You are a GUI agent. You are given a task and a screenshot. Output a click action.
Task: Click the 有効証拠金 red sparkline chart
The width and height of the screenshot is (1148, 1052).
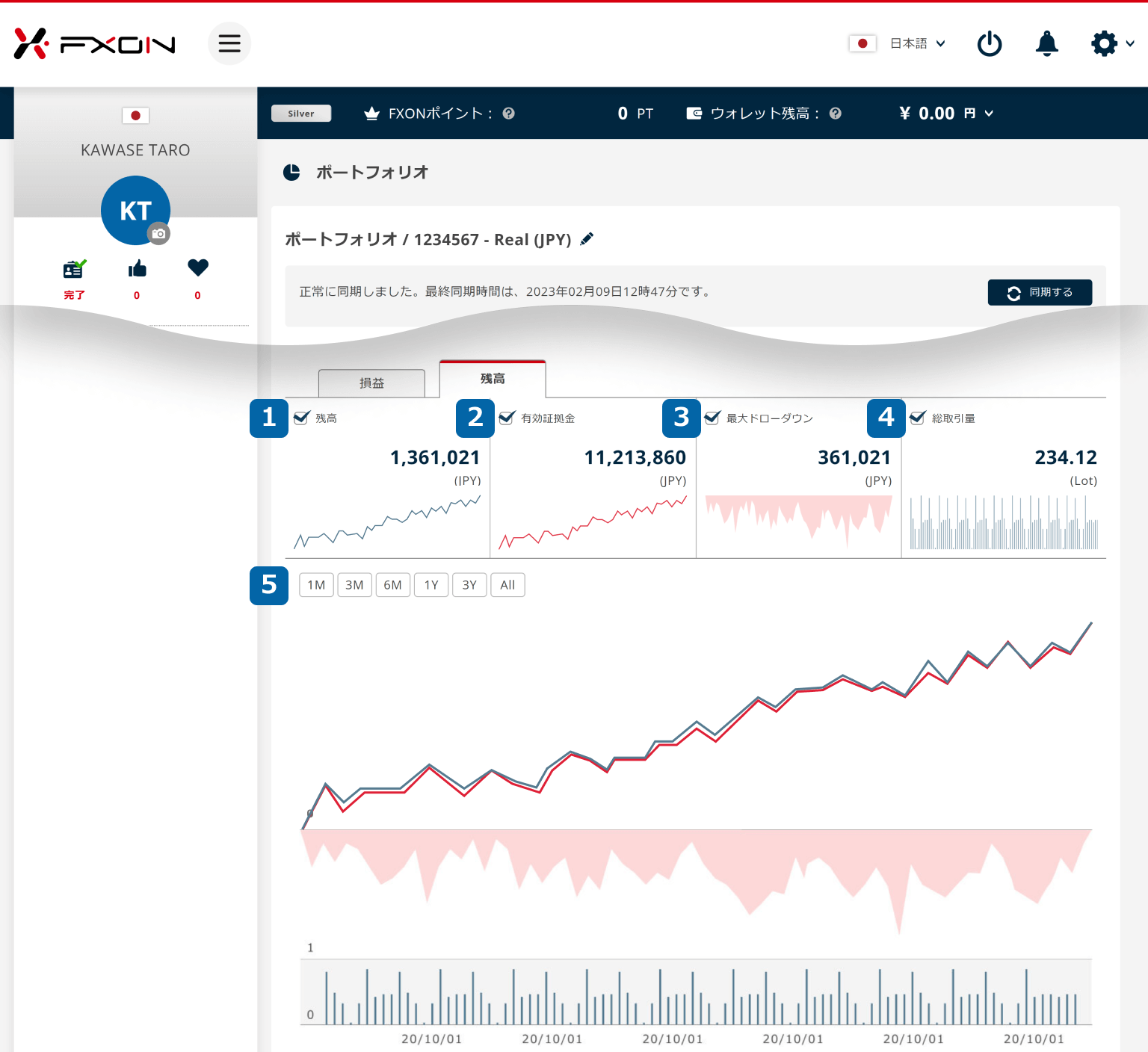point(593,522)
